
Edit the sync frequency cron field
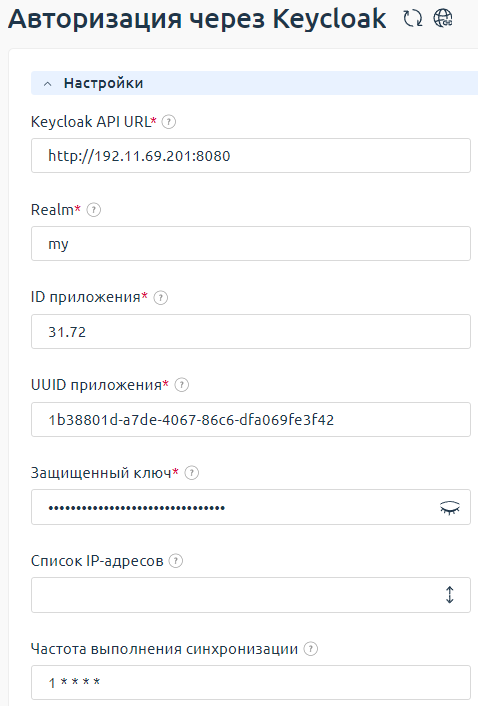coord(251,683)
